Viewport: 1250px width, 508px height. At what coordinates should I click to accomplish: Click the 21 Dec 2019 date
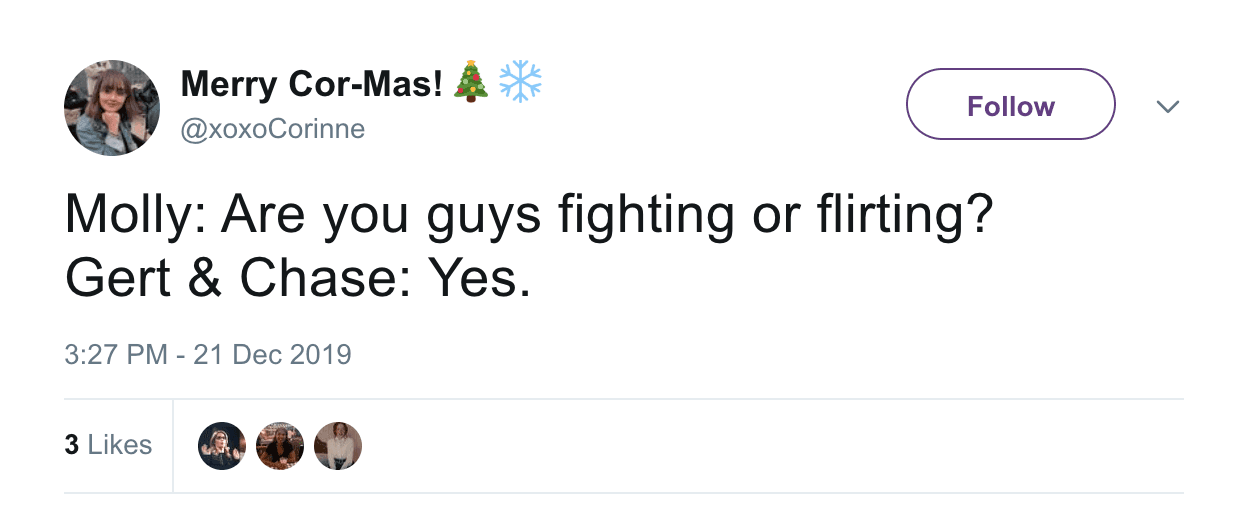(x=272, y=355)
